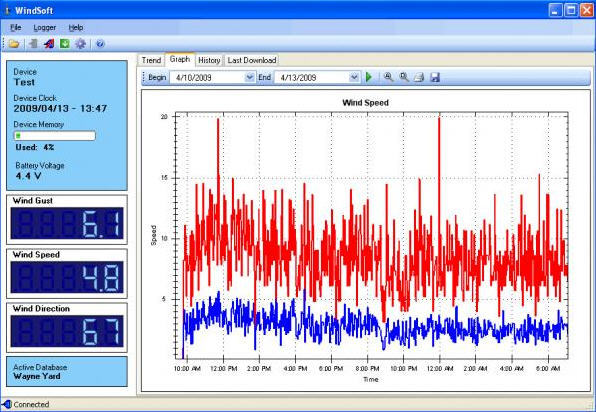The width and height of the screenshot is (596, 412).
Task: Open the Help menu
Action: (x=76, y=27)
